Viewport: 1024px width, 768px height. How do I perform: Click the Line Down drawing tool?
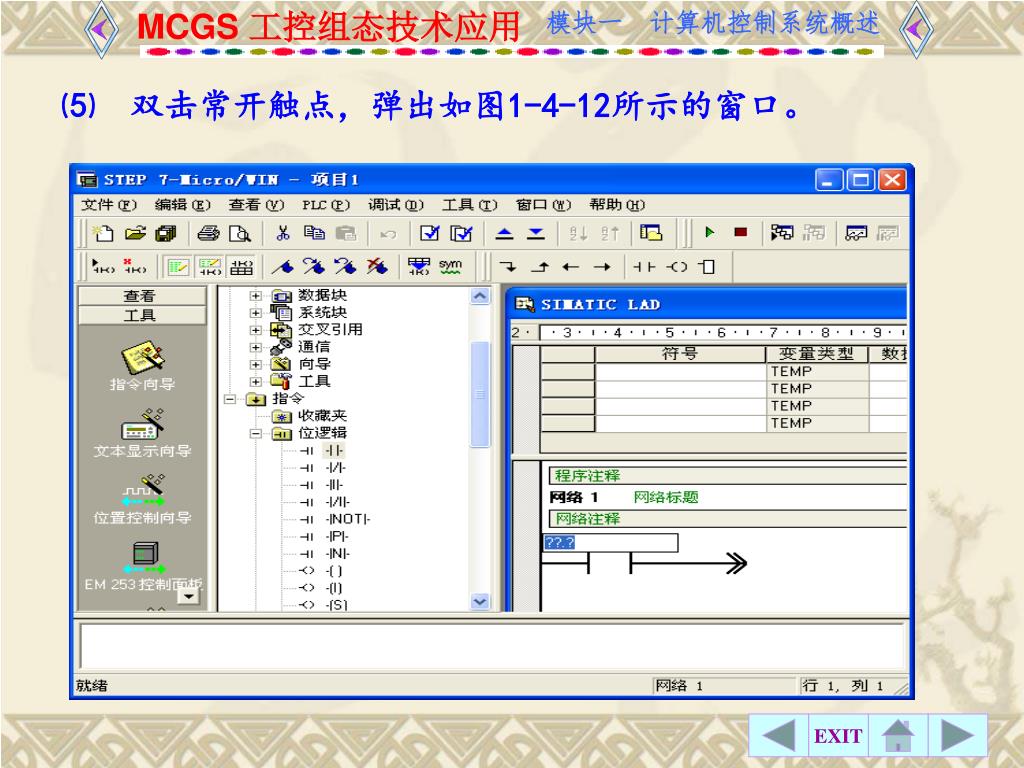coord(507,266)
